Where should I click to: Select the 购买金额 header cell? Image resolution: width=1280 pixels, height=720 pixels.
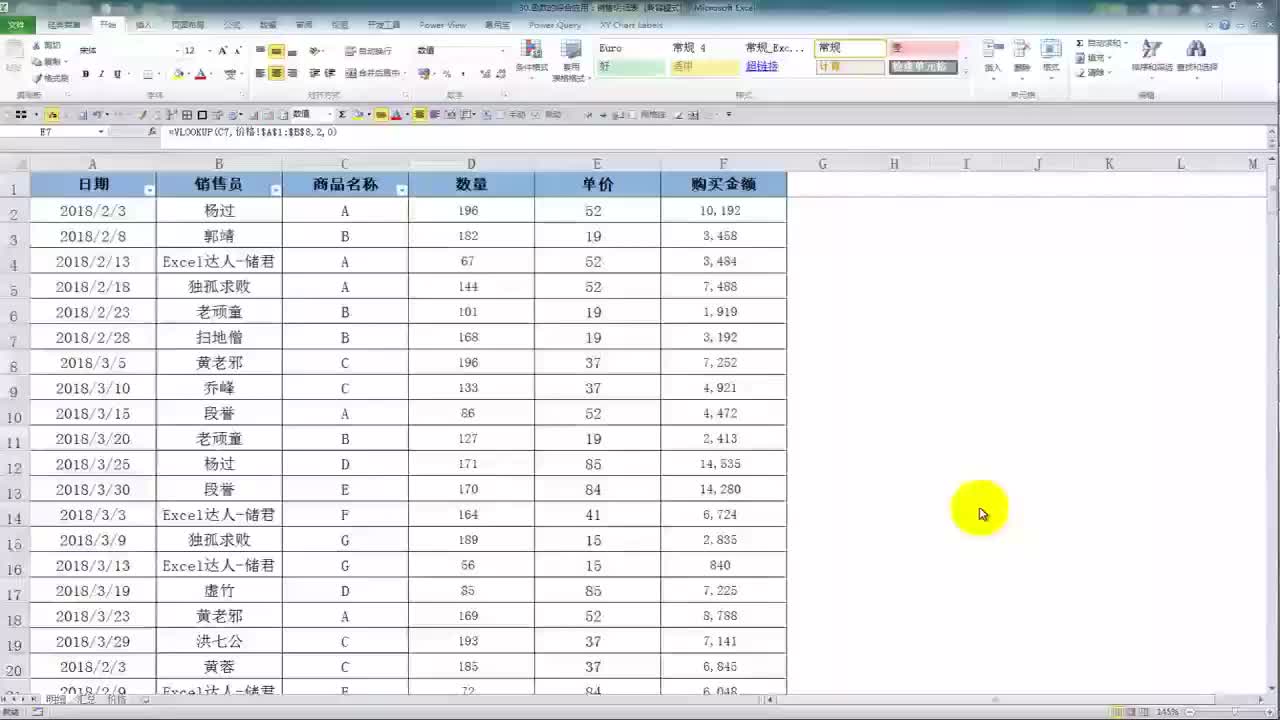[x=723, y=184]
